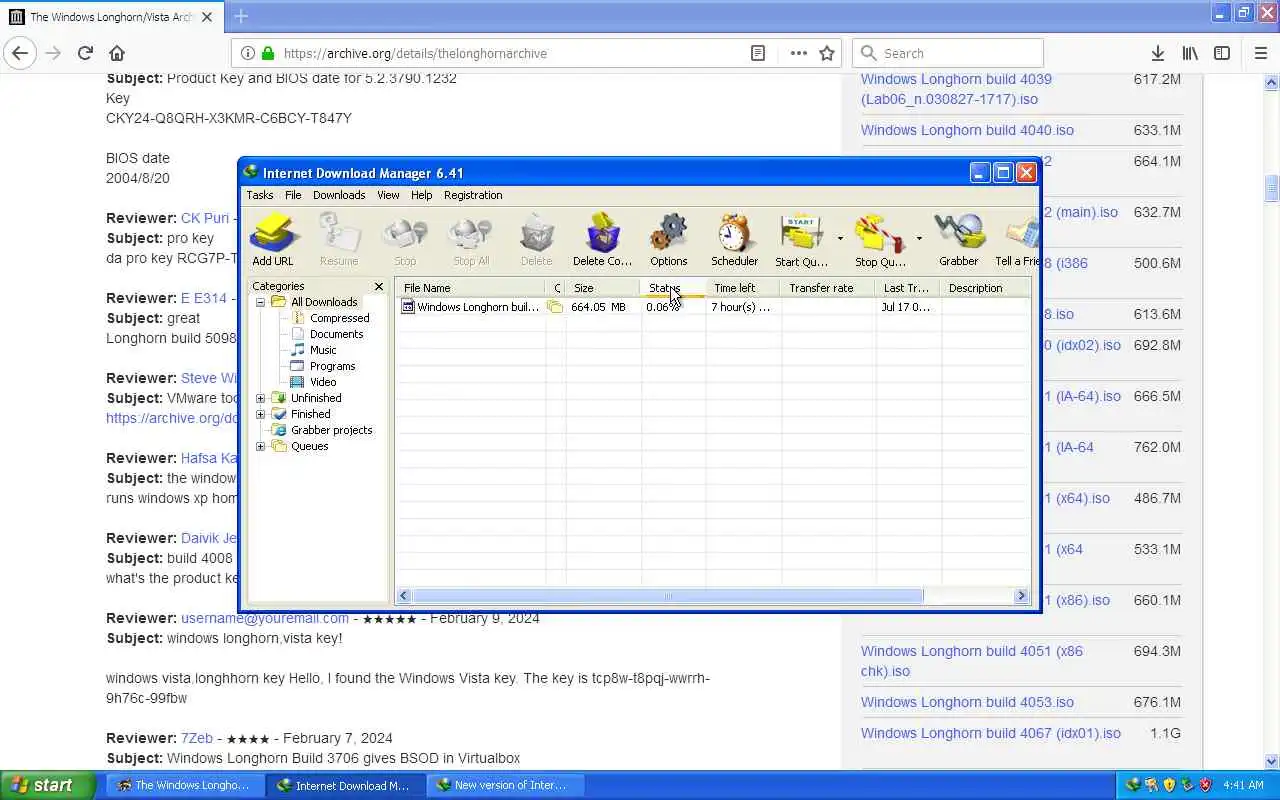Open Firefox page actions (three dots)
Screen dimensions: 1280x800
[798, 53]
